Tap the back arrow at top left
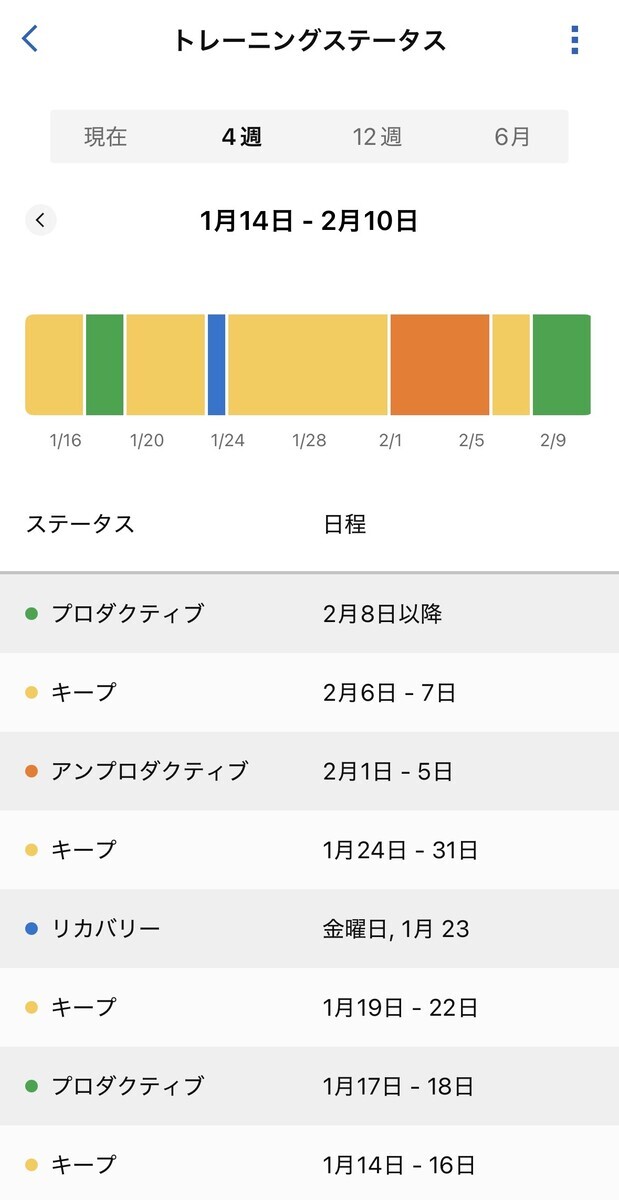The height and width of the screenshot is (1200, 619). coord(30,40)
